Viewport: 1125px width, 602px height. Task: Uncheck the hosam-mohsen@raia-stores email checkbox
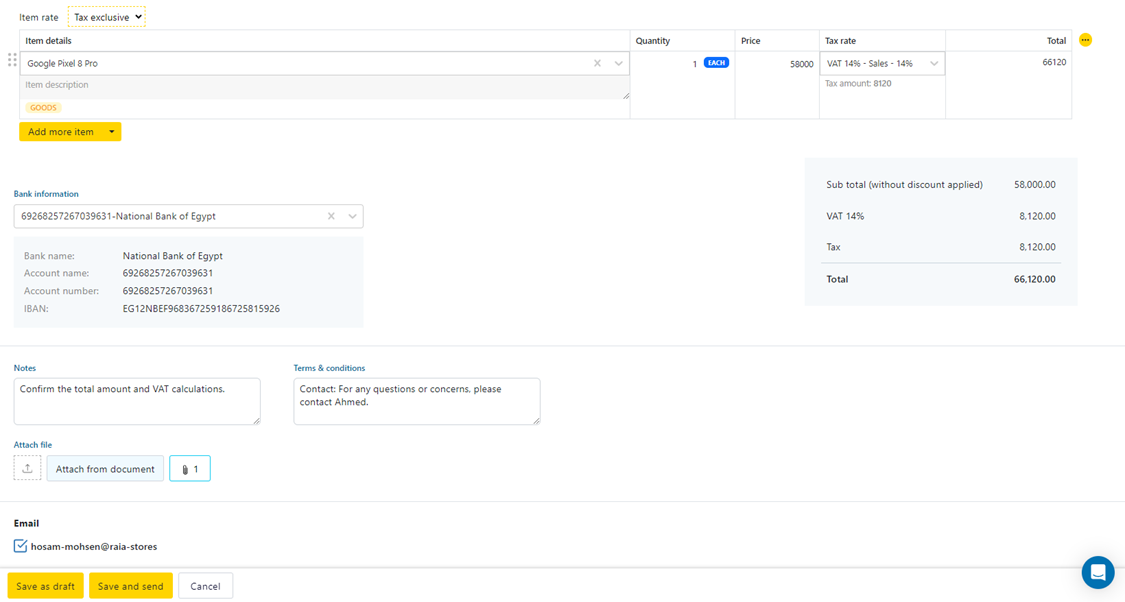click(21, 546)
